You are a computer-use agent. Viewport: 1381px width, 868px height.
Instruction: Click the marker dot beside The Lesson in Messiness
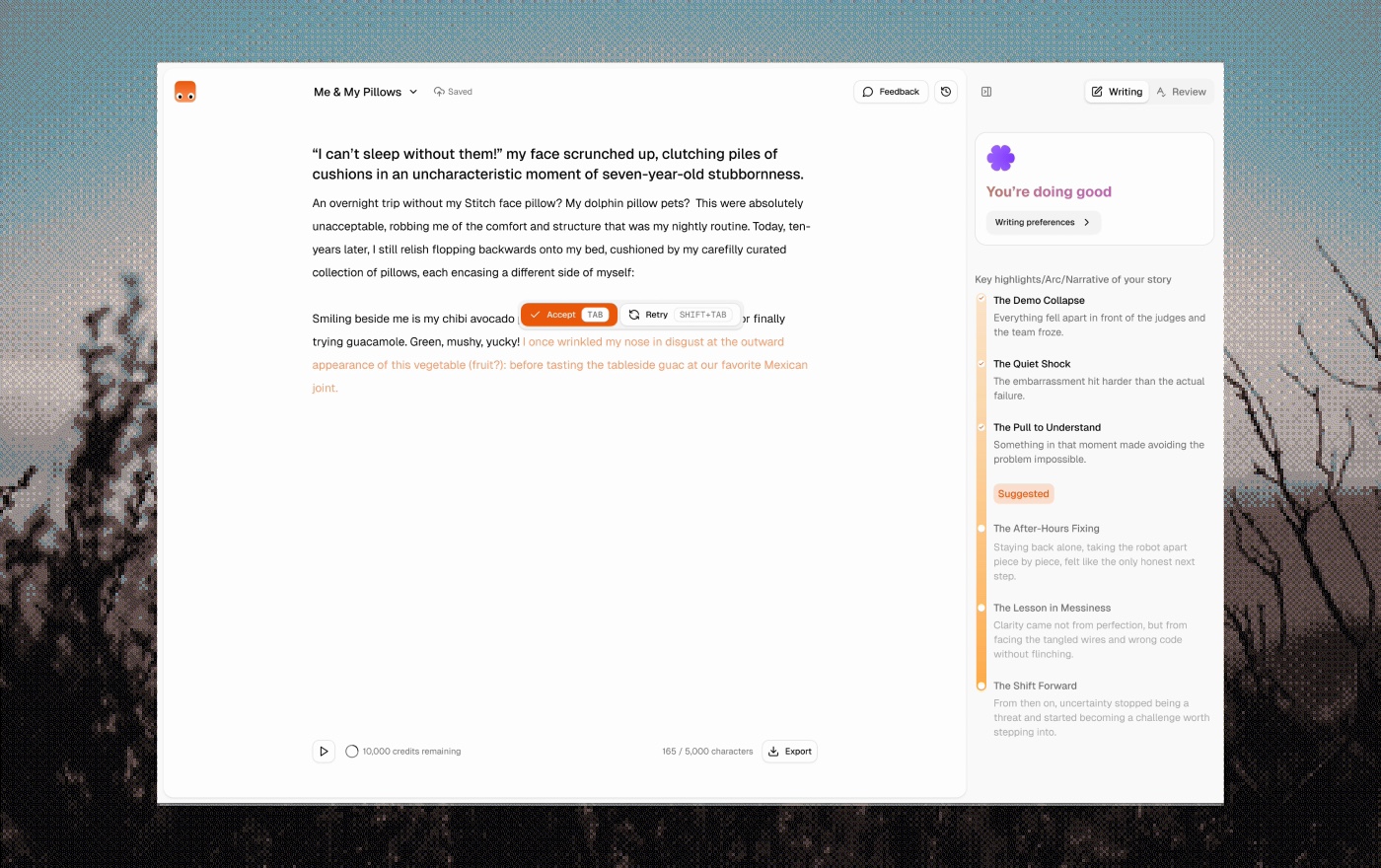pos(981,608)
